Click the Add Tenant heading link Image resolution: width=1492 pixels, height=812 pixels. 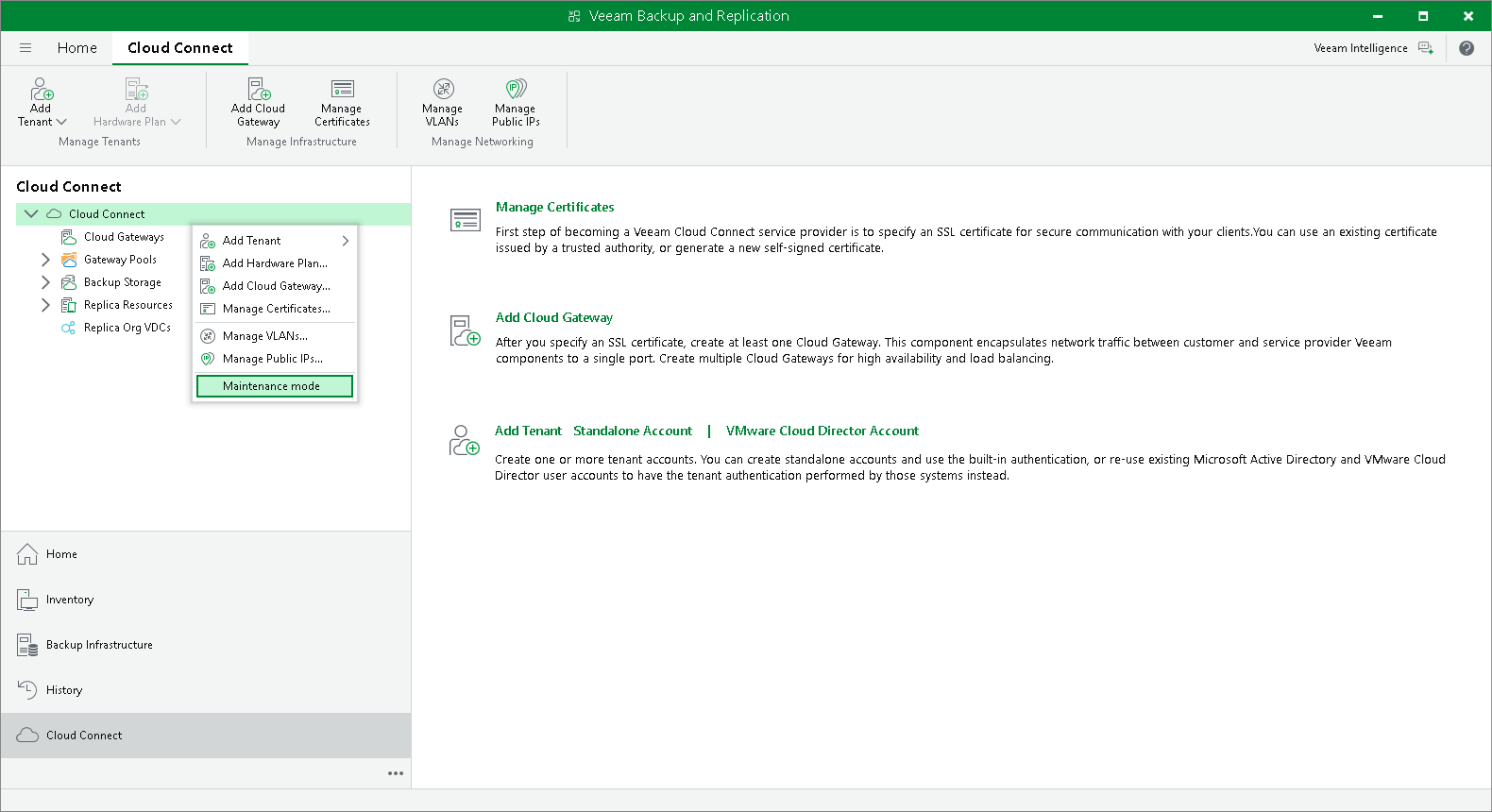(x=529, y=431)
